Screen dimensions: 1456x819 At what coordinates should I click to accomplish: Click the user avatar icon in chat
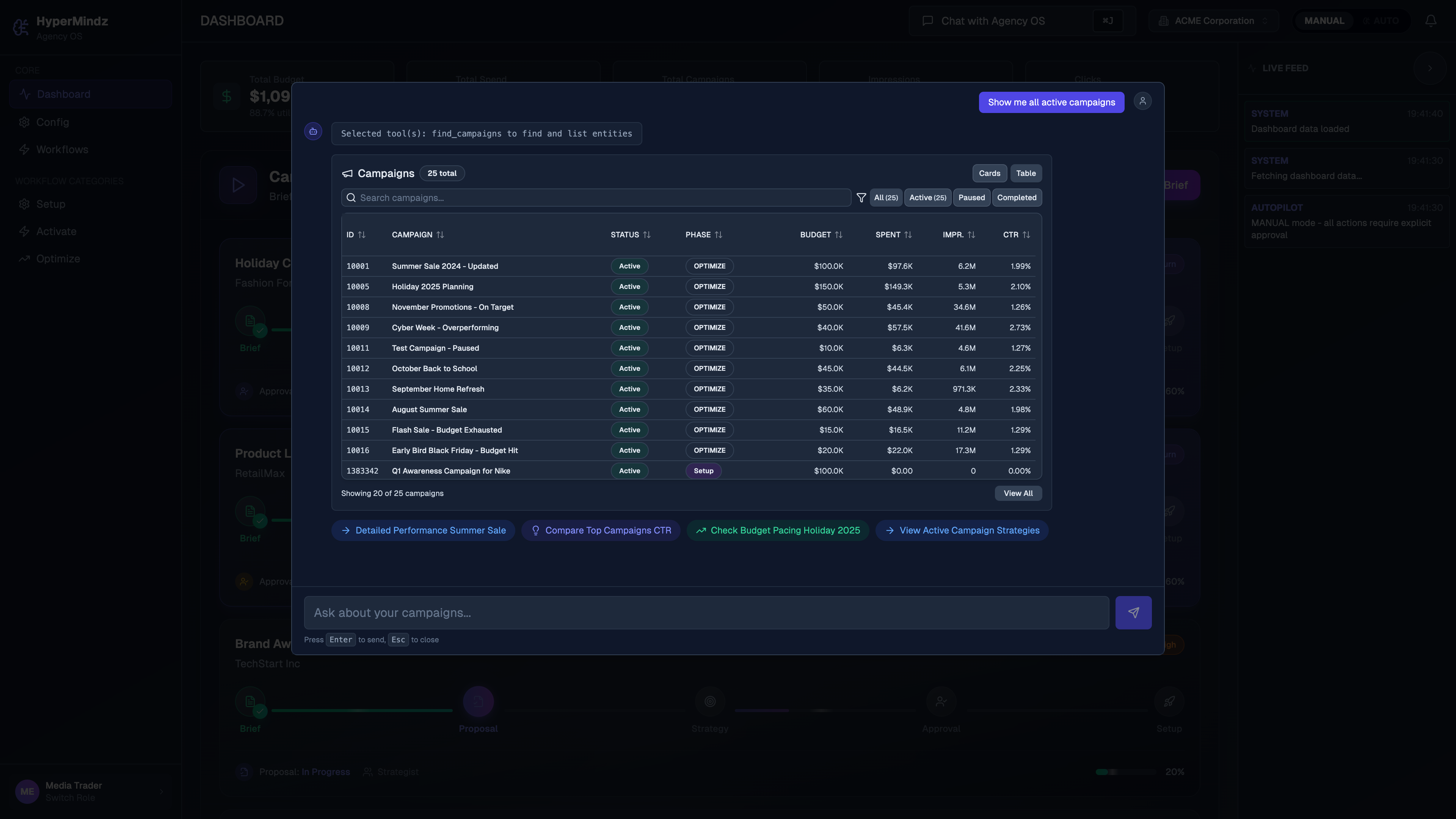1142,101
